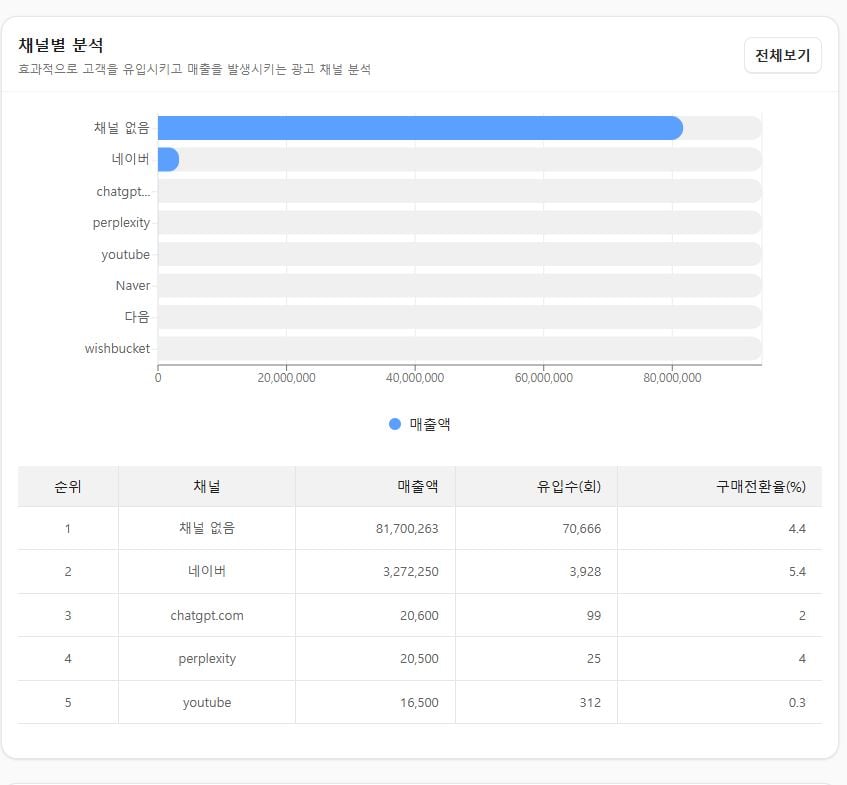The height and width of the screenshot is (785, 847).
Task: Select the 네이버 sales bar
Action: 168,159
